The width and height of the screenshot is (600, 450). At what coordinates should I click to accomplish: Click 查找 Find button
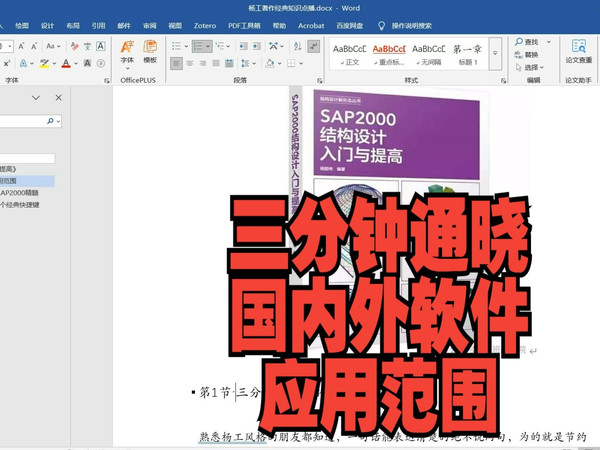coord(527,42)
